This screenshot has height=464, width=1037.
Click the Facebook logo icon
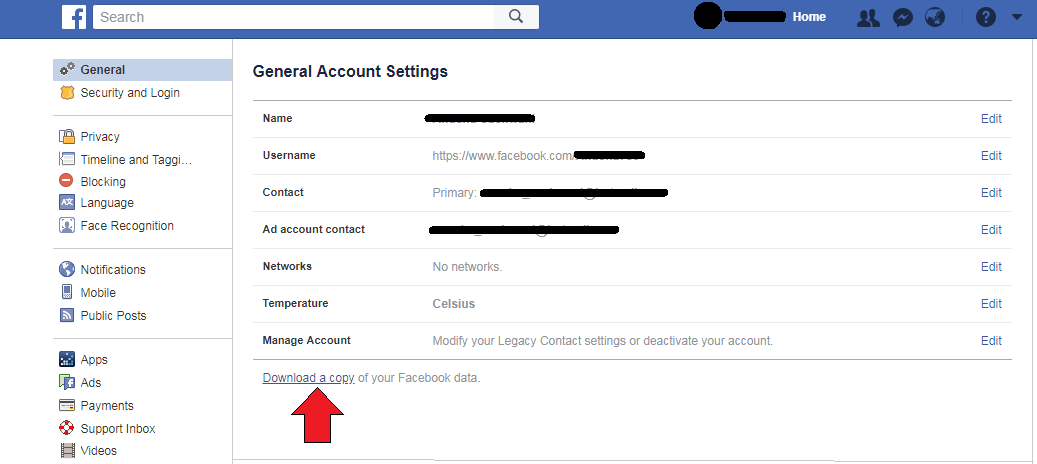click(74, 17)
